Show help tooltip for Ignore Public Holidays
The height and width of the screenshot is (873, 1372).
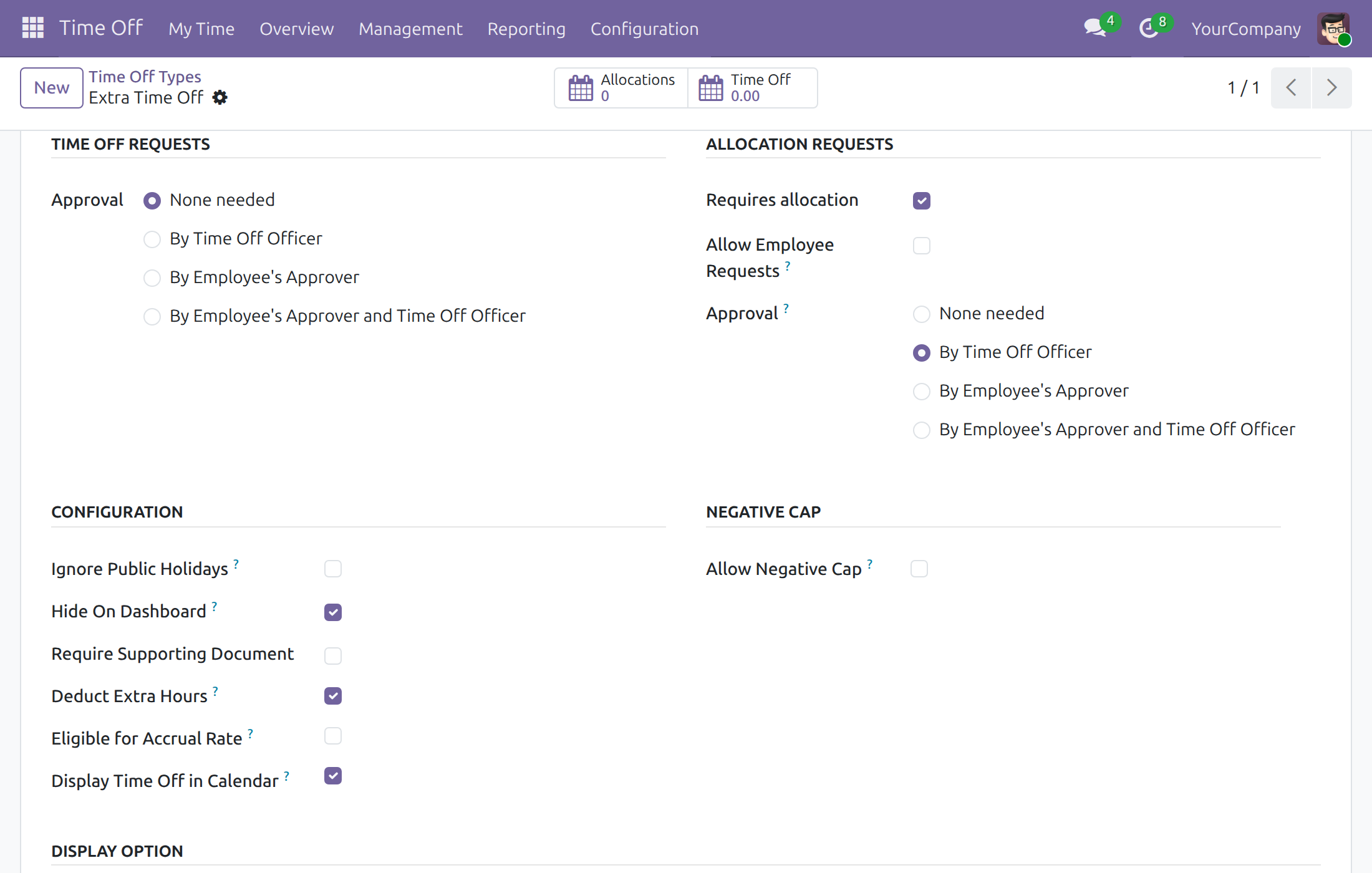[x=236, y=564]
